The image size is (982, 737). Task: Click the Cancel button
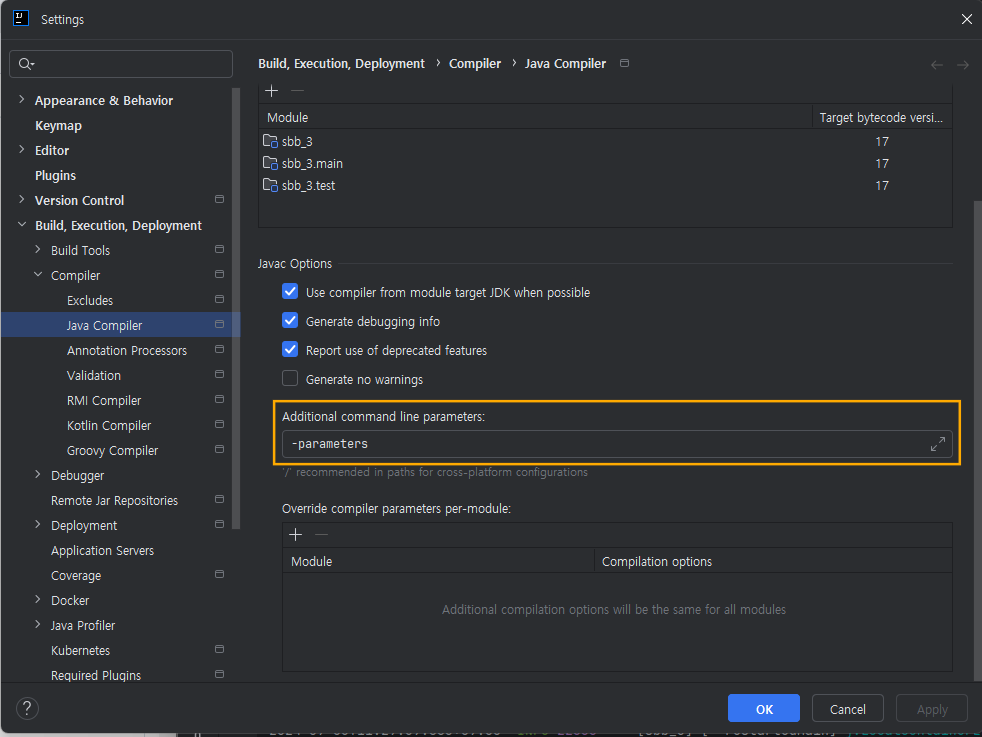(847, 709)
